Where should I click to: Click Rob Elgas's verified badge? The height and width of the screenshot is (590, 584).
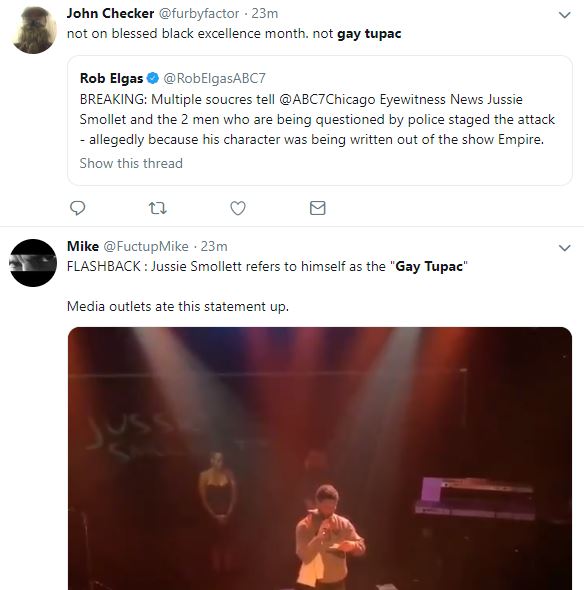[x=153, y=78]
